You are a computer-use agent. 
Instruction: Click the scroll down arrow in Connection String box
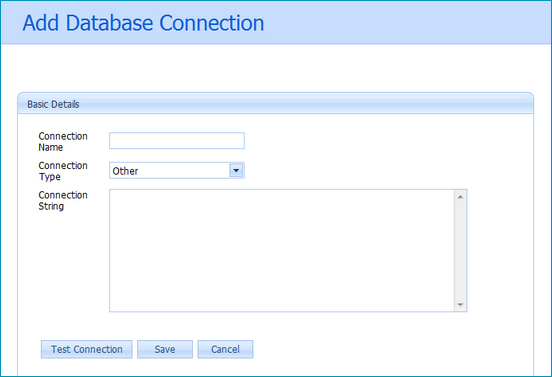pos(460,304)
